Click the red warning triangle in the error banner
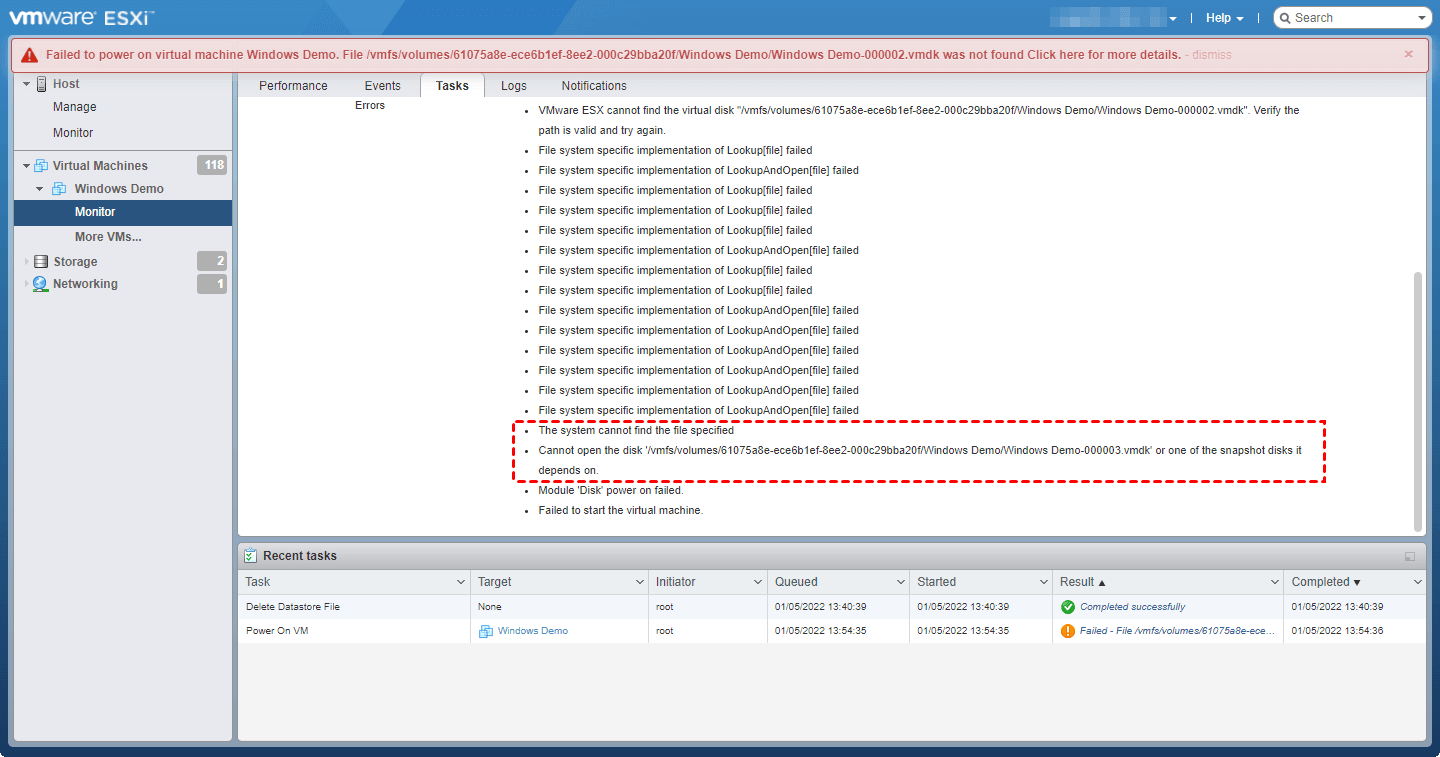 pos(29,55)
